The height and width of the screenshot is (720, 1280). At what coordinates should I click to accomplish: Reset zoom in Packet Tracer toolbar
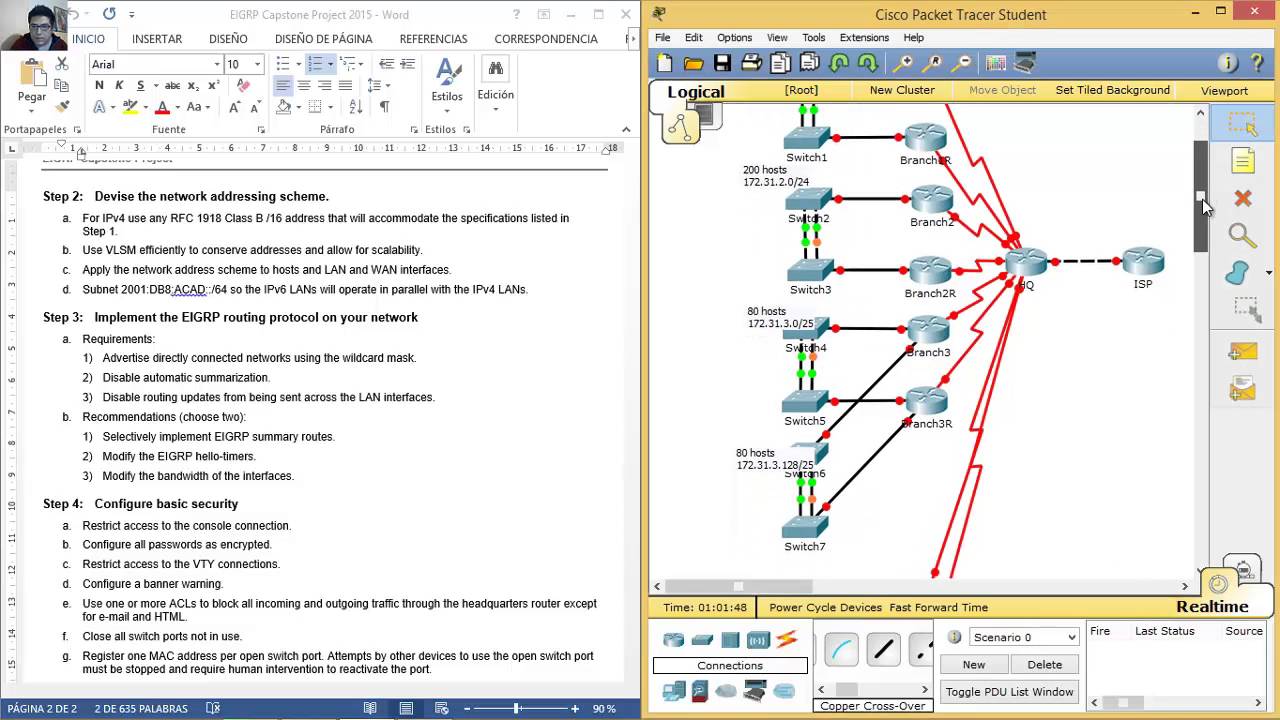click(932, 63)
